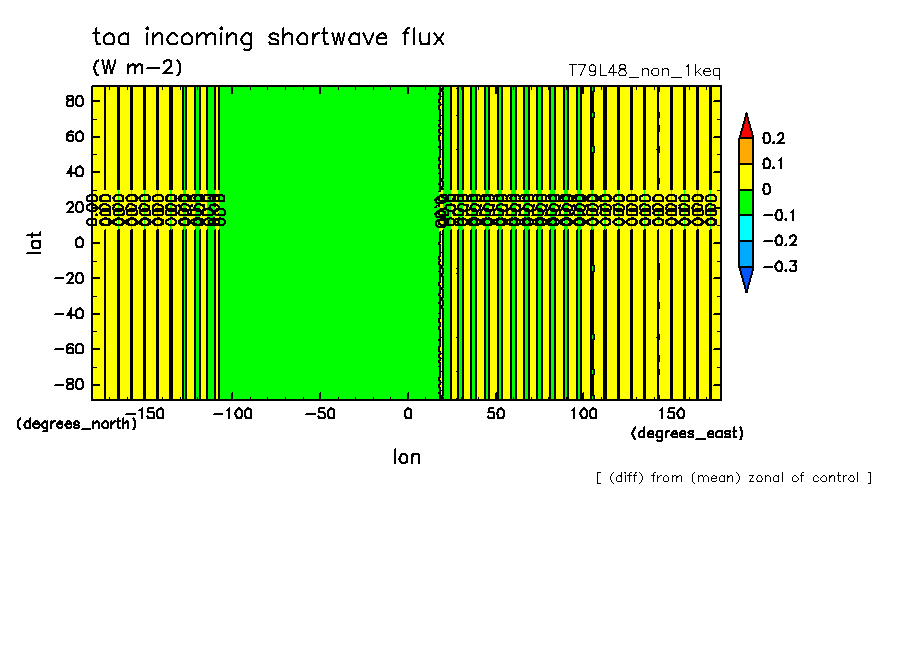Click positive latitude tick label '20'
904x654 pixels.
[75, 208]
